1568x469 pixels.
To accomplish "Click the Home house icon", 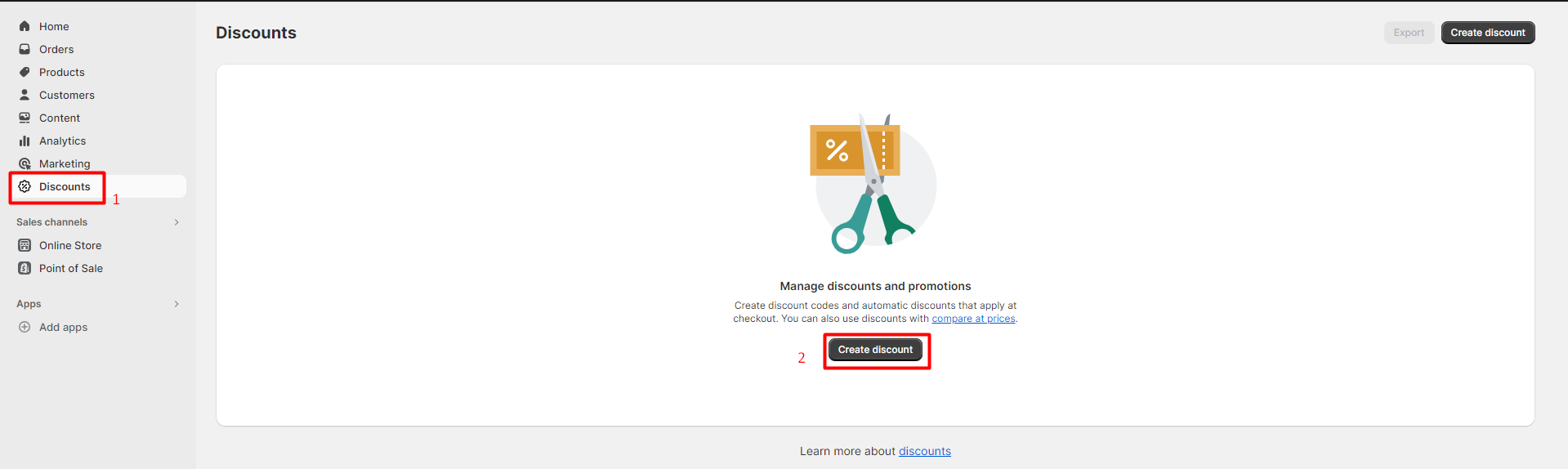I will 25,26.
